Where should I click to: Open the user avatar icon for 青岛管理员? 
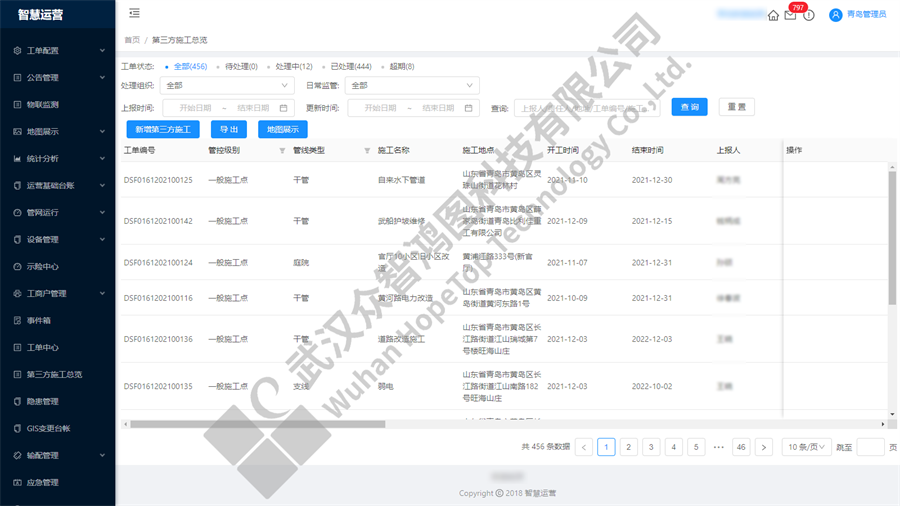pos(836,15)
